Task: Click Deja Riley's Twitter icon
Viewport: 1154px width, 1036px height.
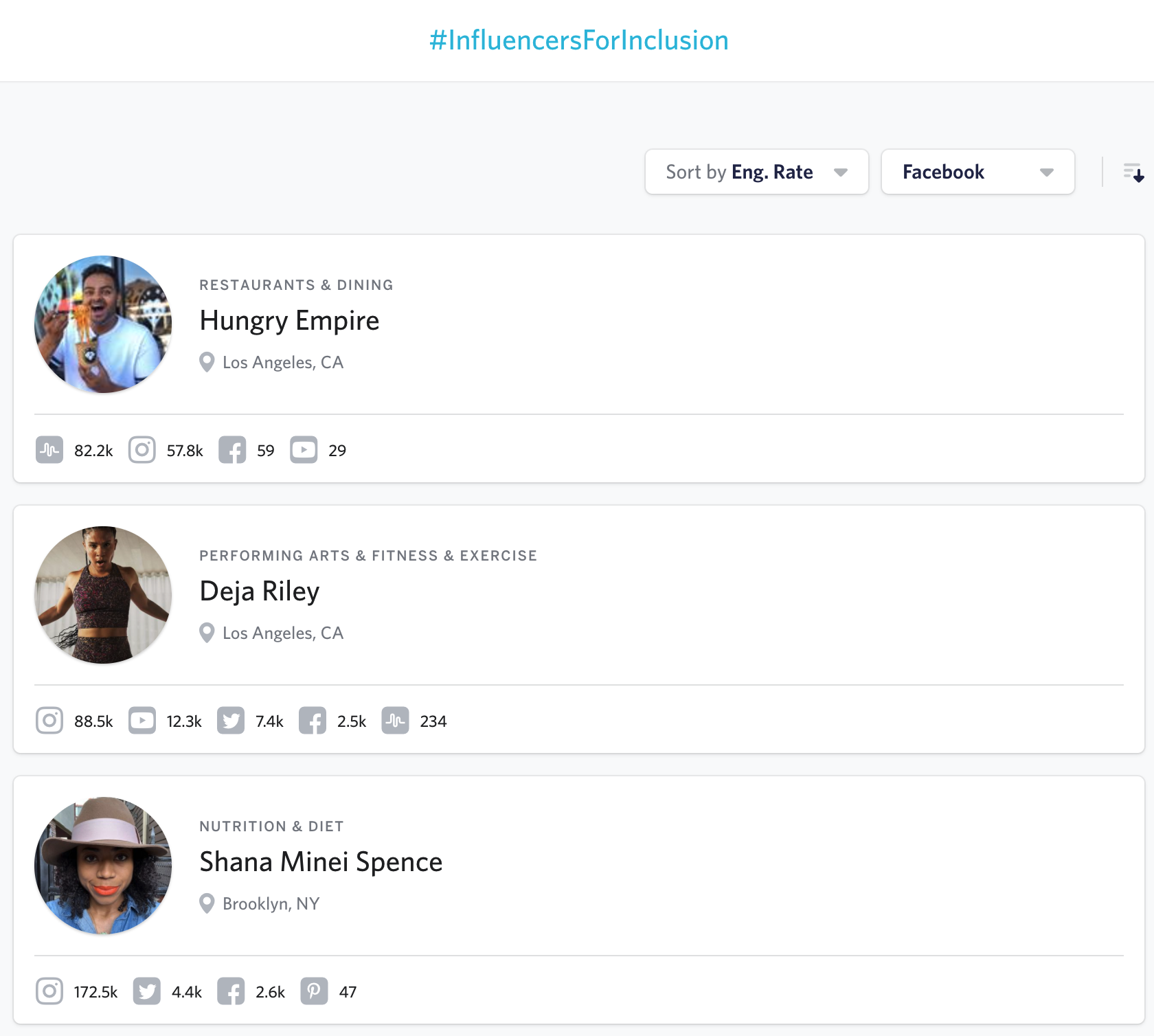Action: point(231,721)
